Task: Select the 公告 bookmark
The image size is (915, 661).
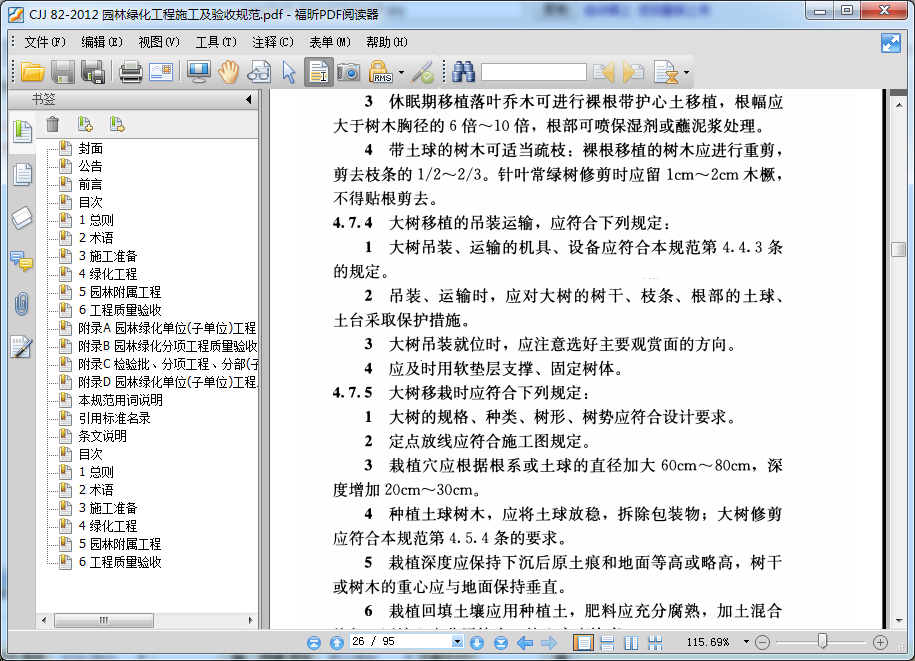Action: tap(90, 166)
